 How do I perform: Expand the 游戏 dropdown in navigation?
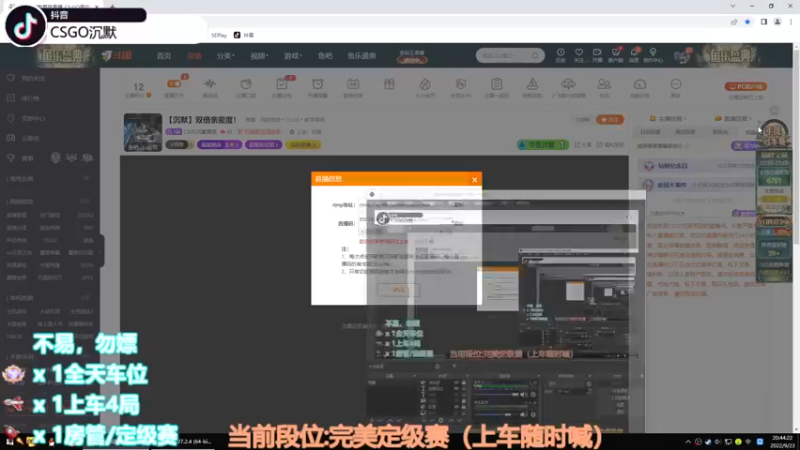(x=293, y=56)
